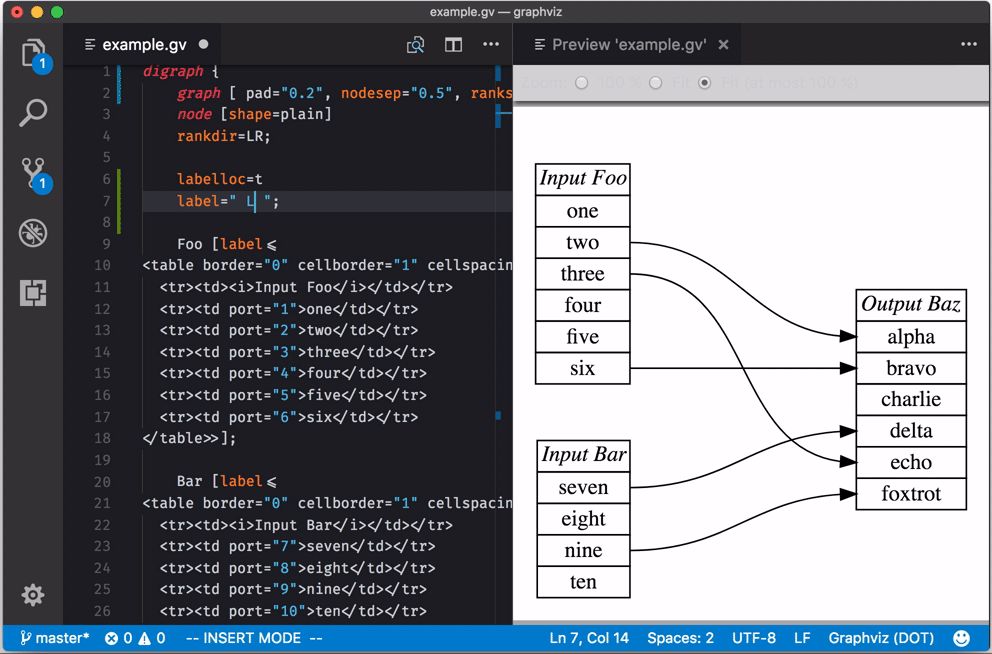Open the Debug panel
This screenshot has width=992, height=654.
[x=33, y=234]
